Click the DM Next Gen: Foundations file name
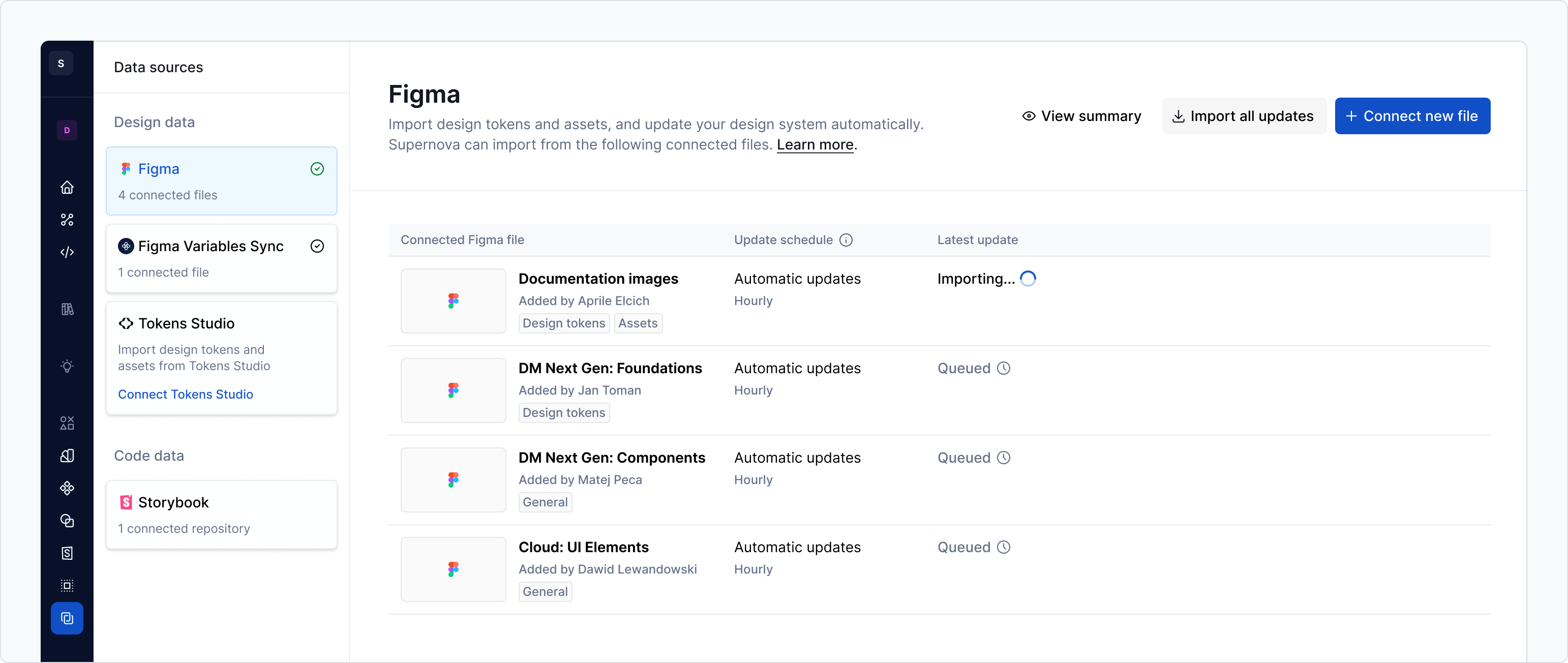This screenshot has height=663, width=1568. [610, 368]
